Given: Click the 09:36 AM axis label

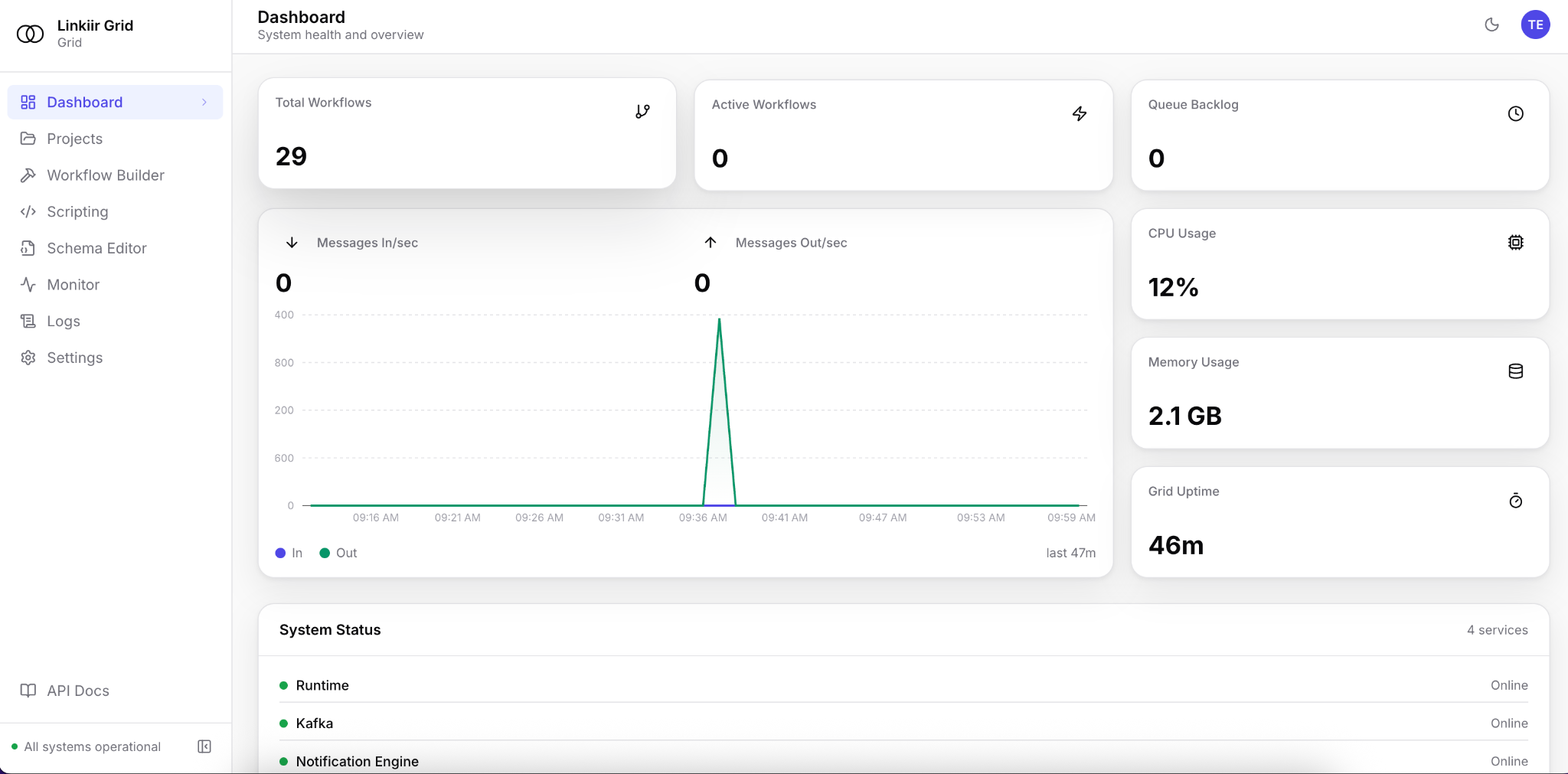Looking at the screenshot, I should click(x=703, y=518).
